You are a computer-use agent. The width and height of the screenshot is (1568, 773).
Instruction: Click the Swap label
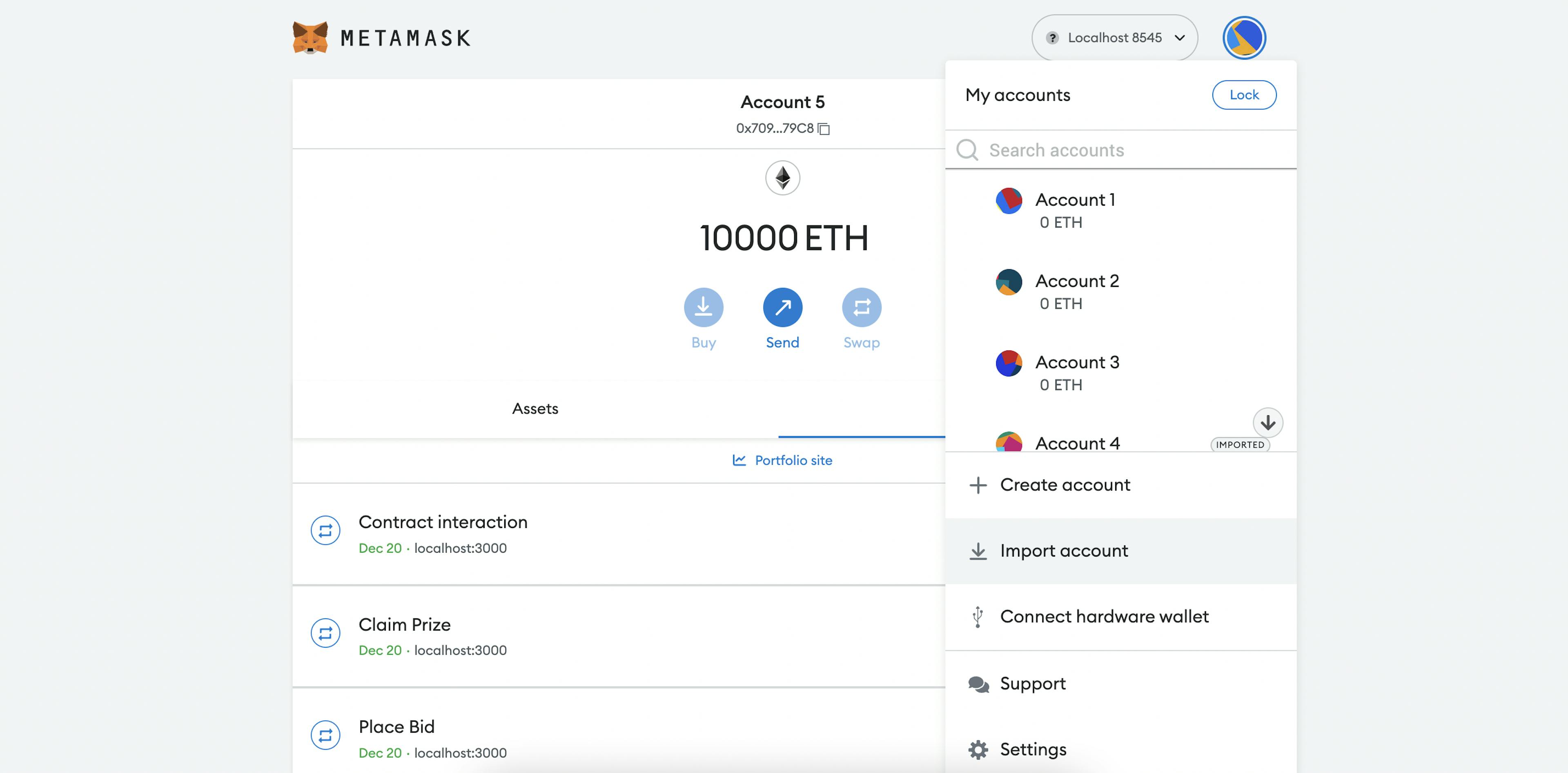[861, 343]
